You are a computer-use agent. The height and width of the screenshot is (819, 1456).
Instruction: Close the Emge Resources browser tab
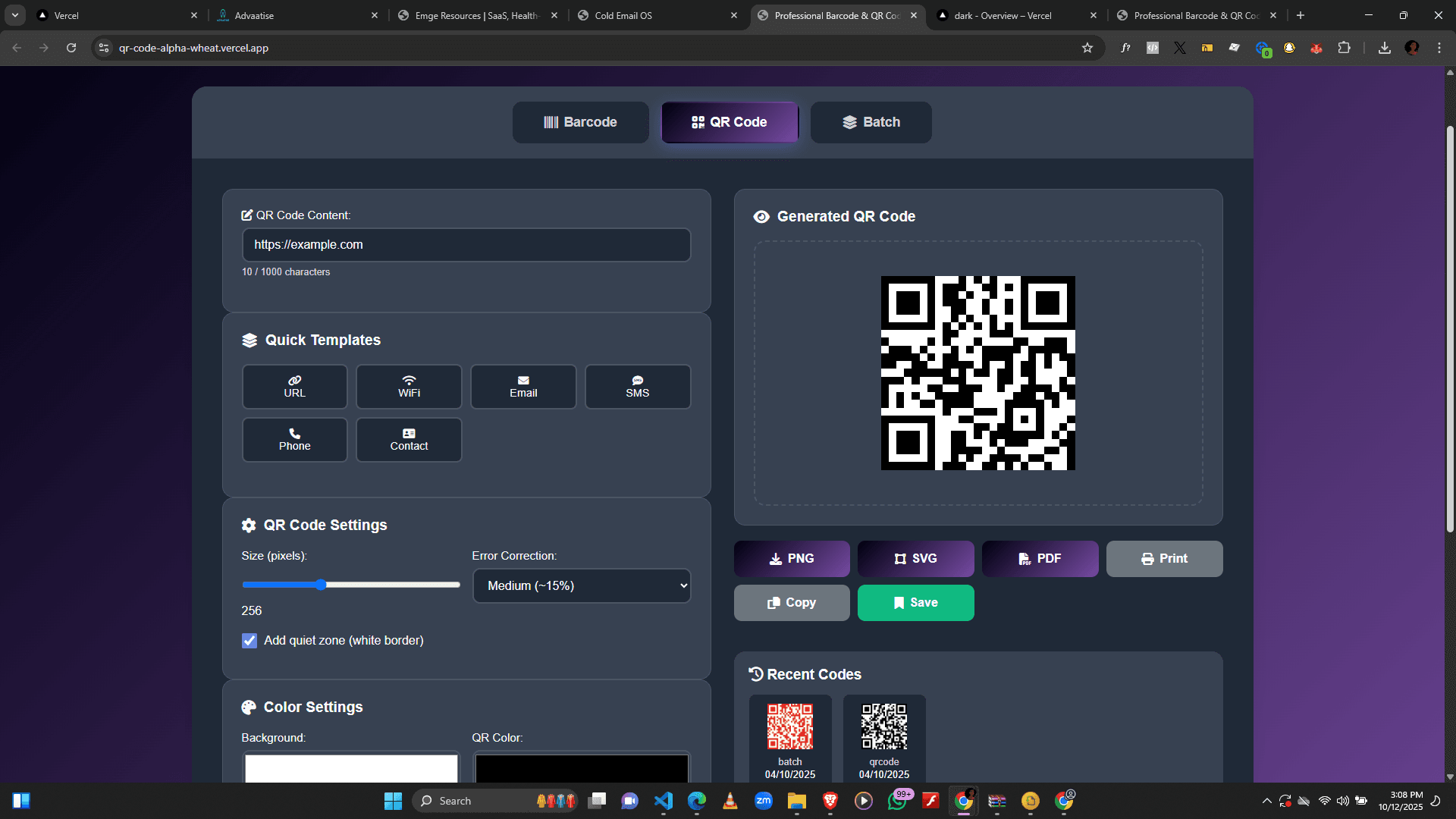554,15
